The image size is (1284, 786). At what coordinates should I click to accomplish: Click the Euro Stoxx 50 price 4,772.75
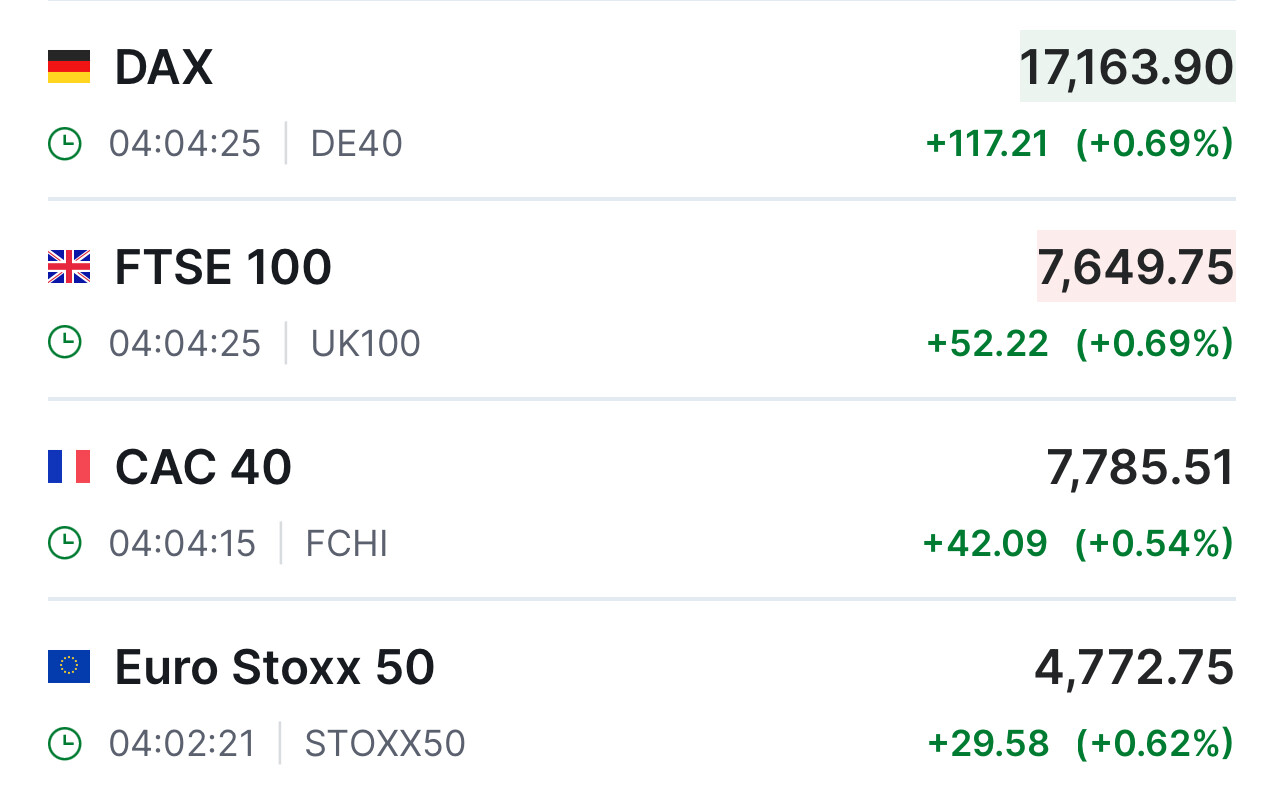1134,667
